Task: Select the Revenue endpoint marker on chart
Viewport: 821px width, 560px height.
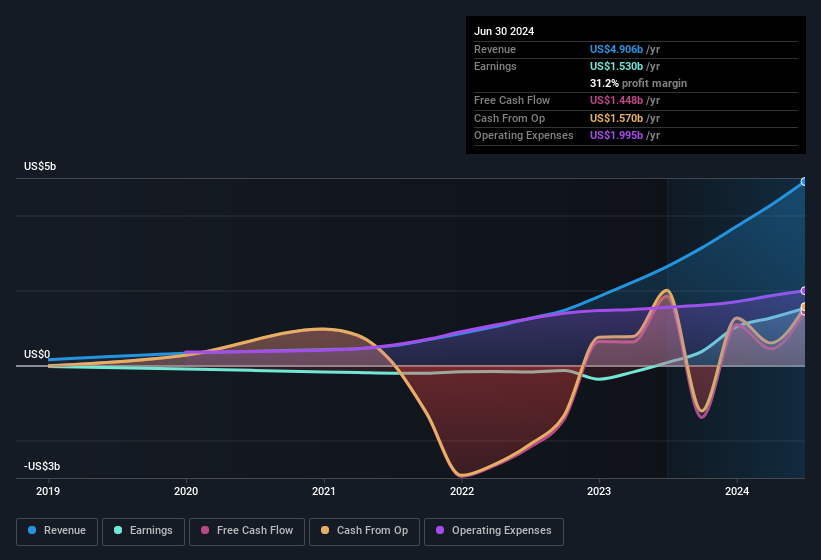Action: click(804, 182)
